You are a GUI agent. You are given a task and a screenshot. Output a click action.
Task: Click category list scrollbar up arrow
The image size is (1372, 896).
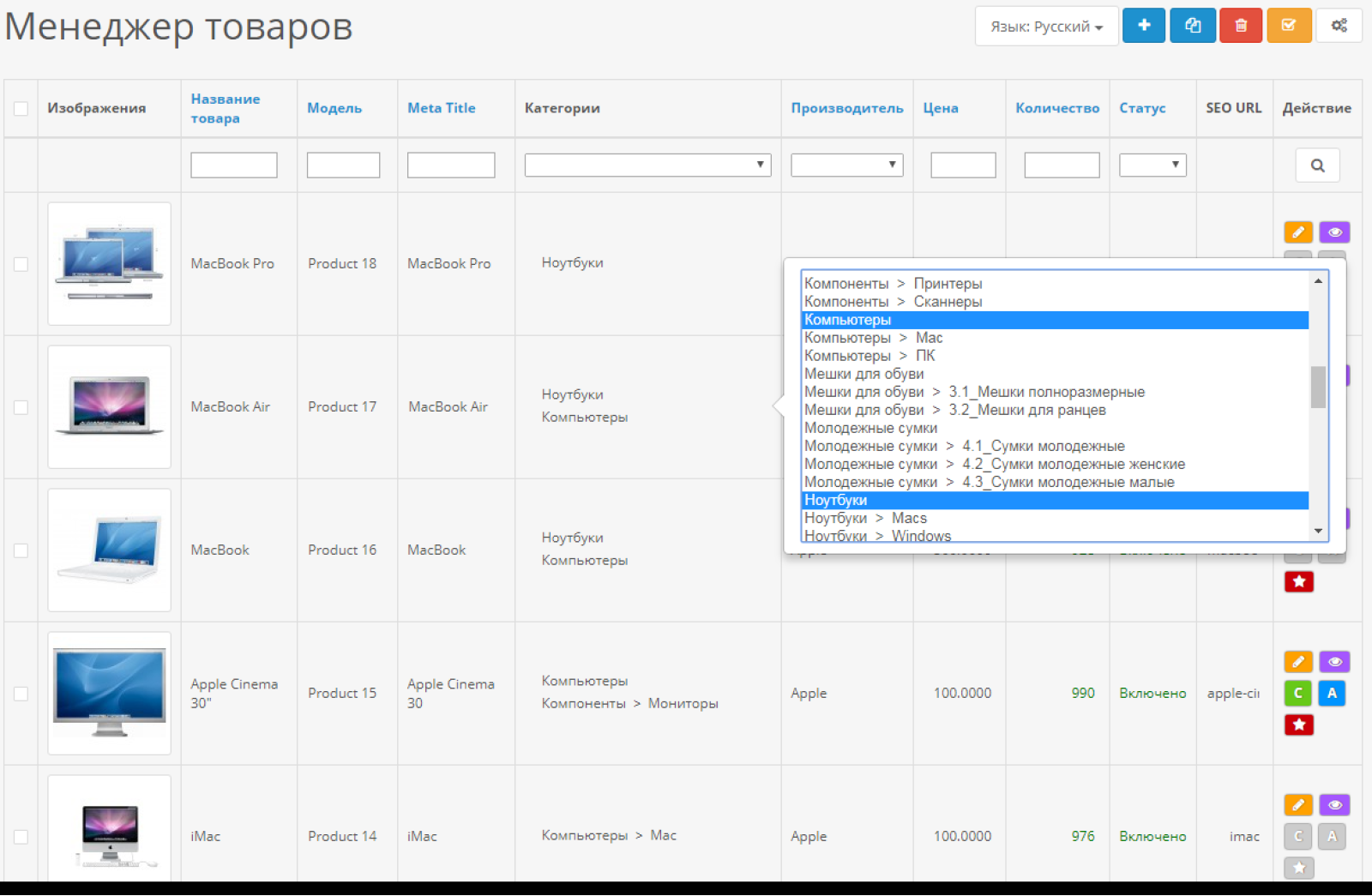1318,280
